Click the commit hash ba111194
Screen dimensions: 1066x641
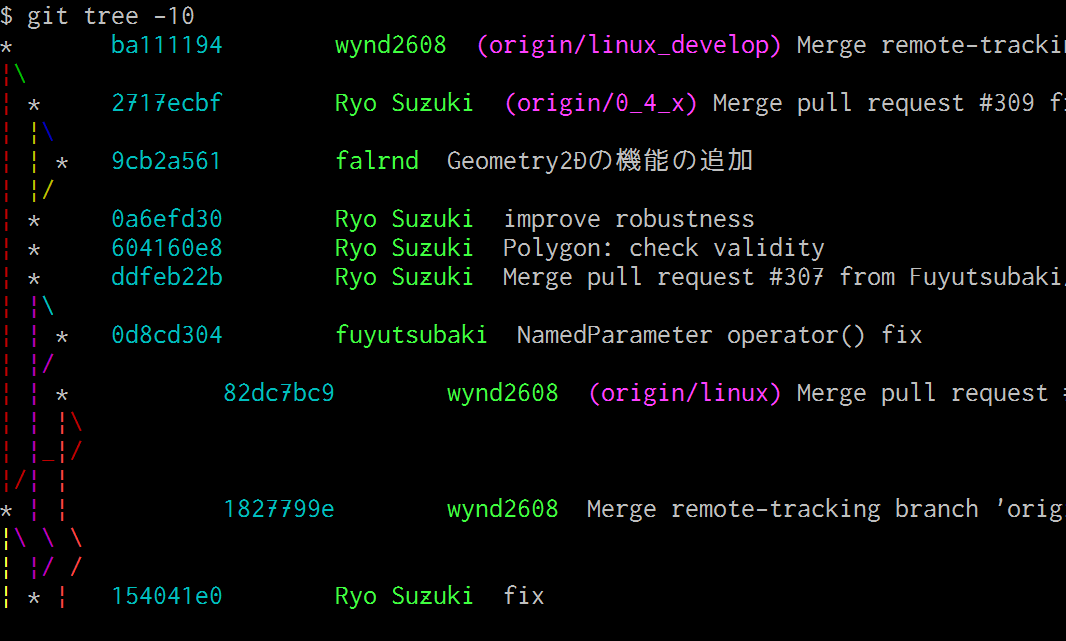(x=166, y=45)
